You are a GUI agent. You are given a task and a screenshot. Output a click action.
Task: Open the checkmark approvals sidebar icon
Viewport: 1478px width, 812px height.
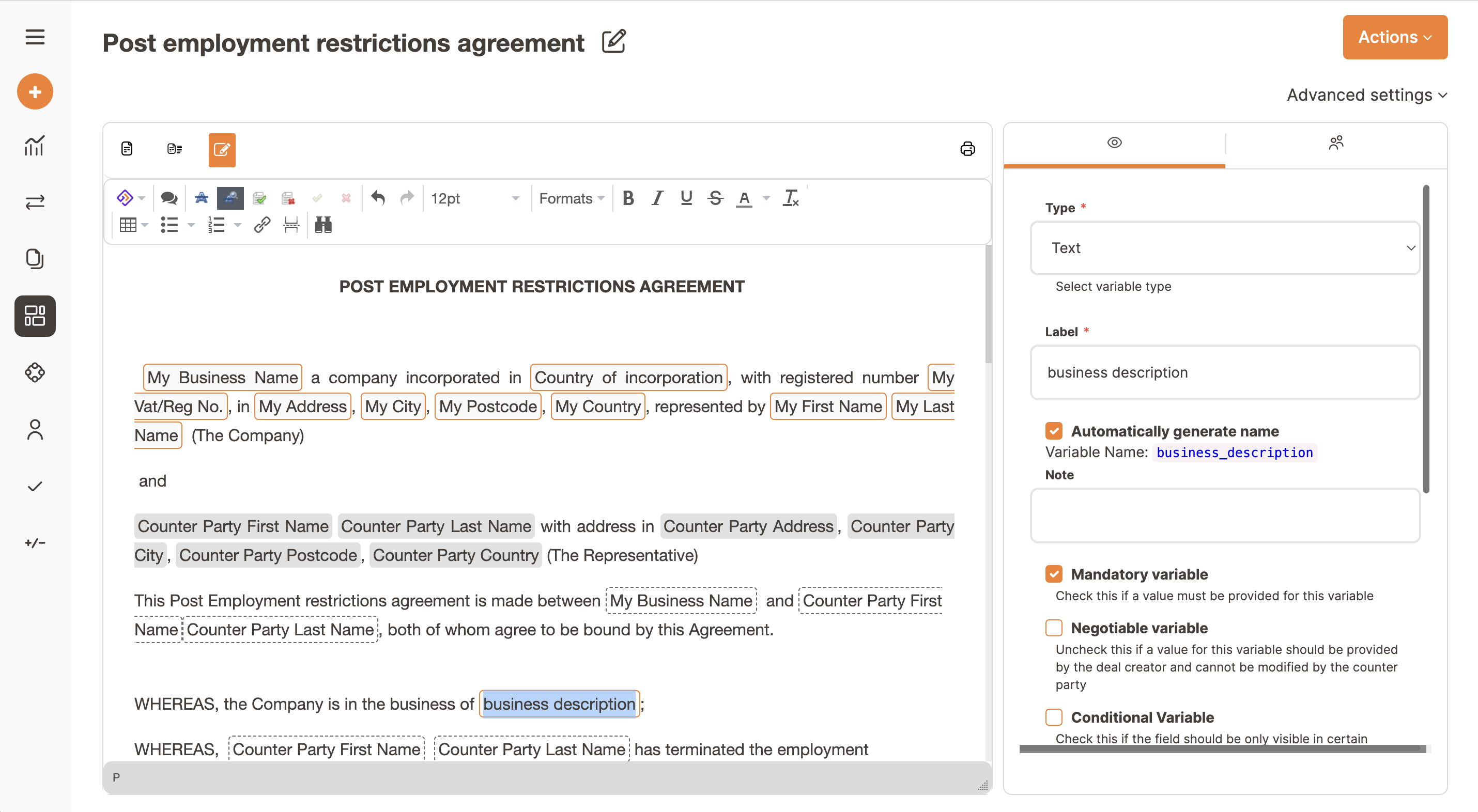click(x=35, y=486)
